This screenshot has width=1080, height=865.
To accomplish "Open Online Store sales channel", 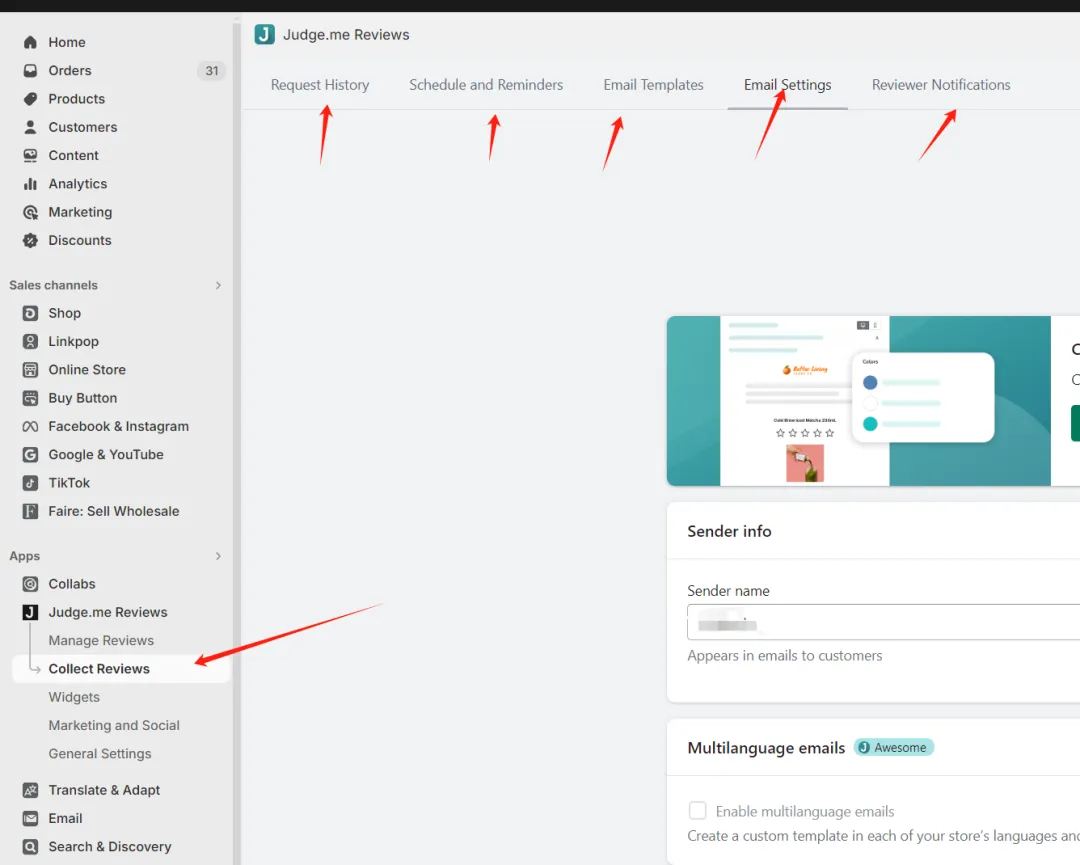I will click(87, 370).
